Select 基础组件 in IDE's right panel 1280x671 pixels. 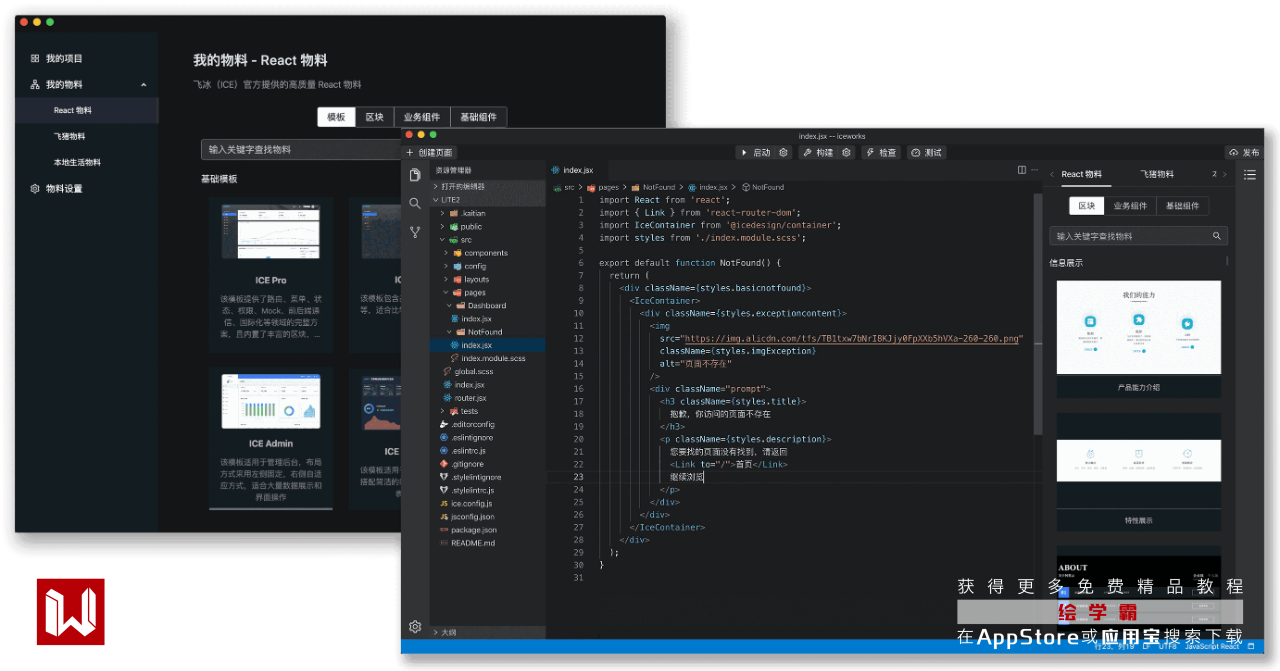[1182, 206]
